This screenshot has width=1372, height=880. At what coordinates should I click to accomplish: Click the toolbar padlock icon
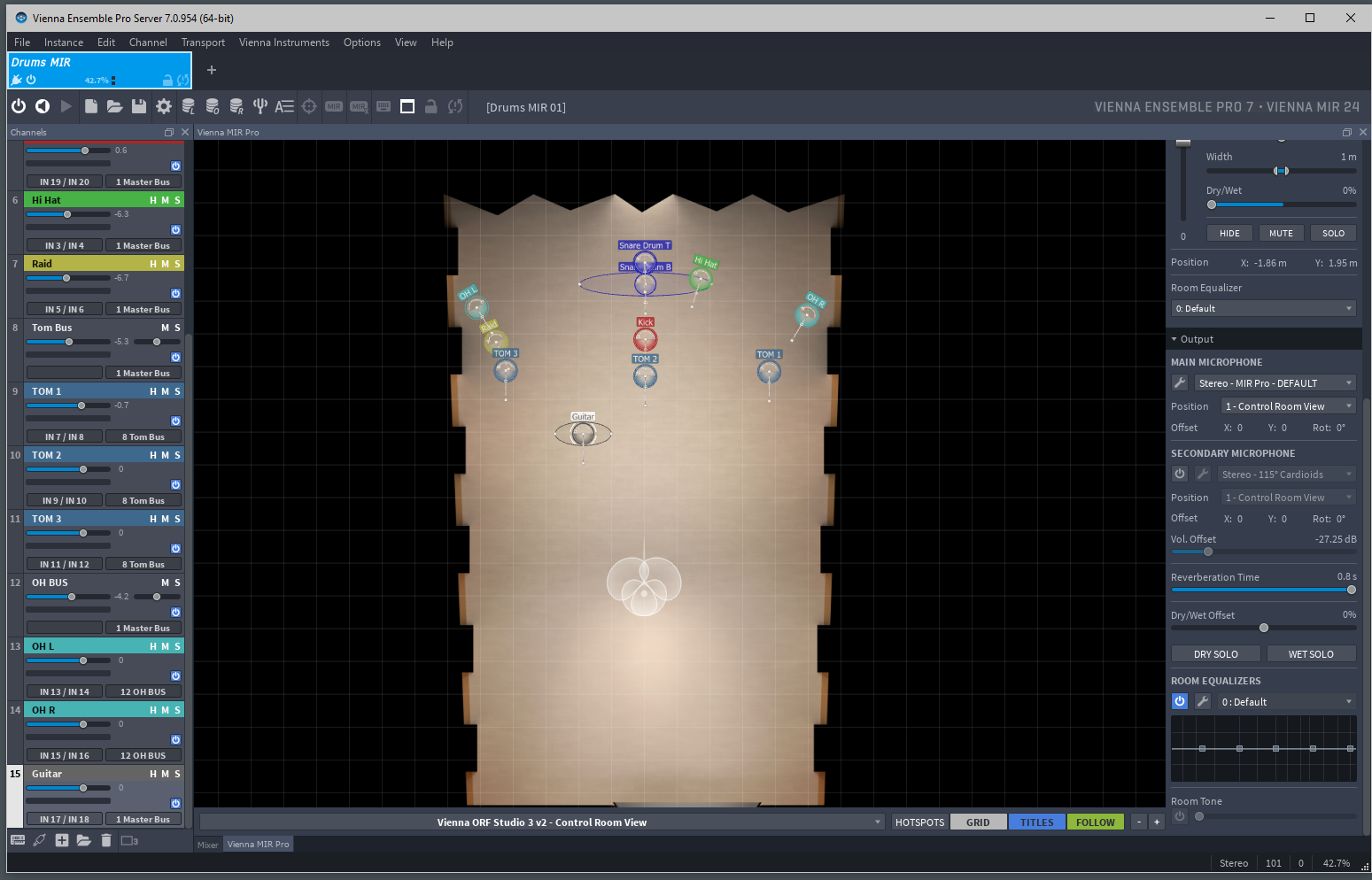431,106
